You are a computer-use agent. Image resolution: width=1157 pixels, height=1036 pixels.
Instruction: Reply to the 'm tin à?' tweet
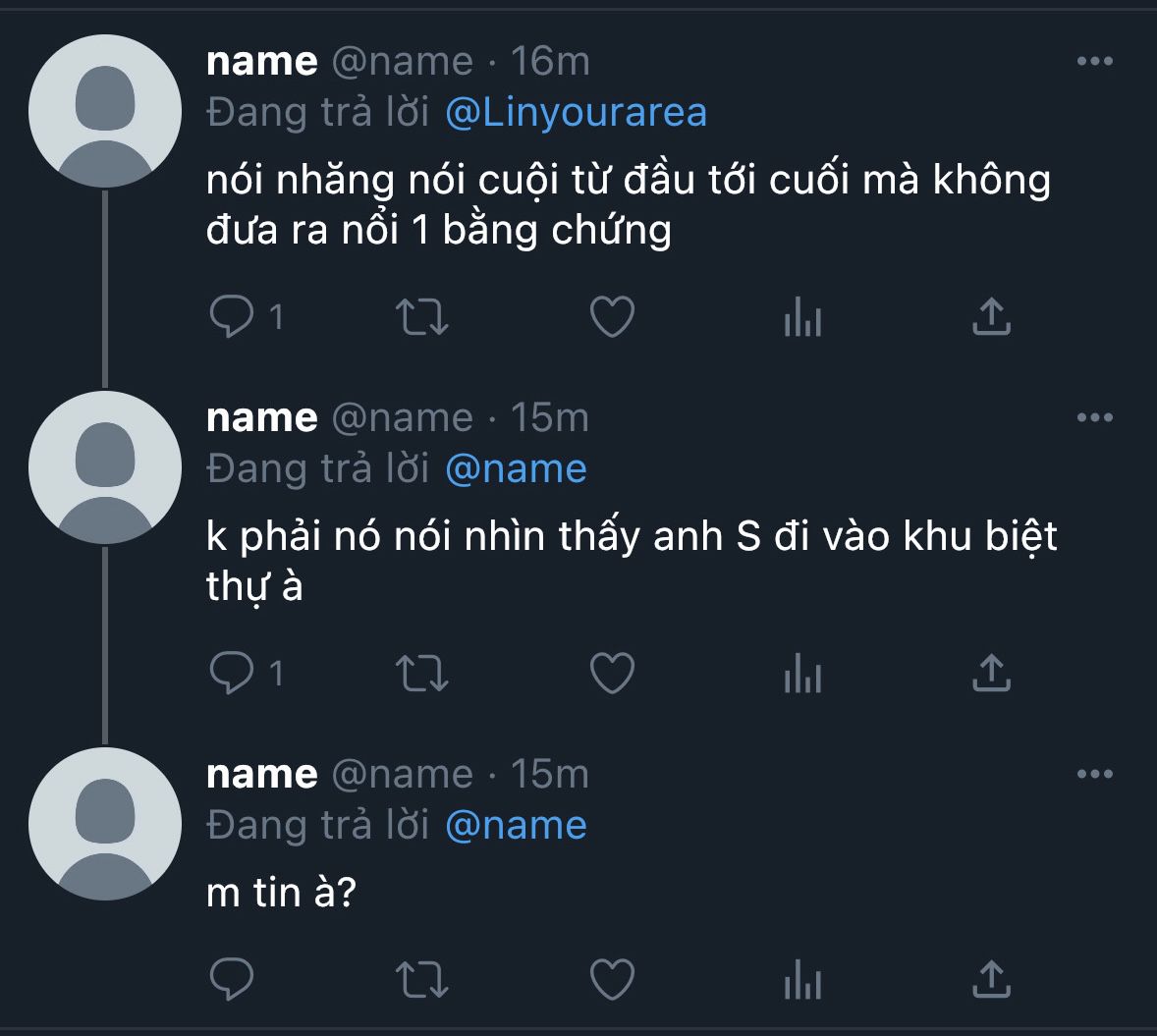click(x=233, y=978)
